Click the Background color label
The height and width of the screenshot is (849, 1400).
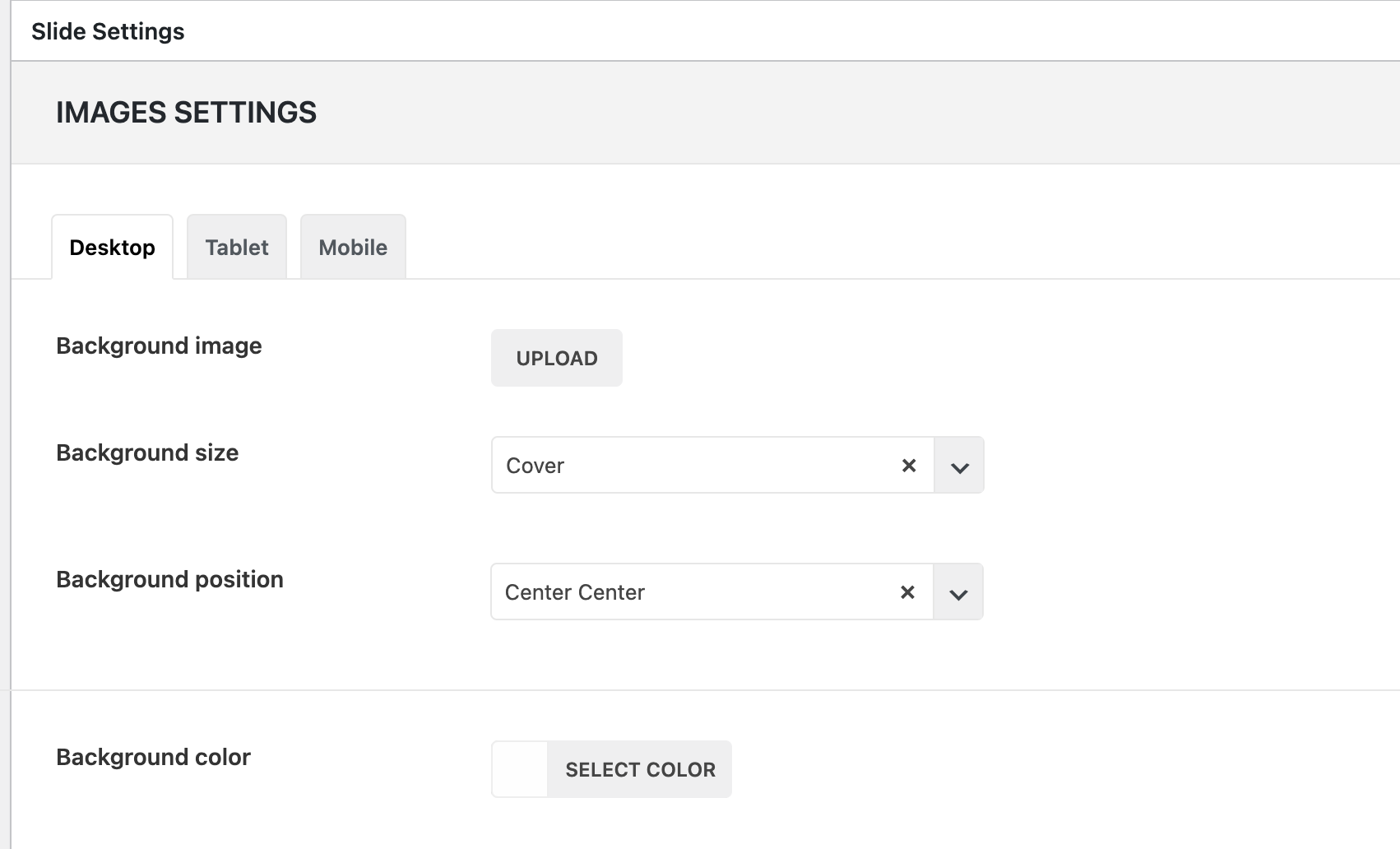pyautogui.click(x=153, y=757)
